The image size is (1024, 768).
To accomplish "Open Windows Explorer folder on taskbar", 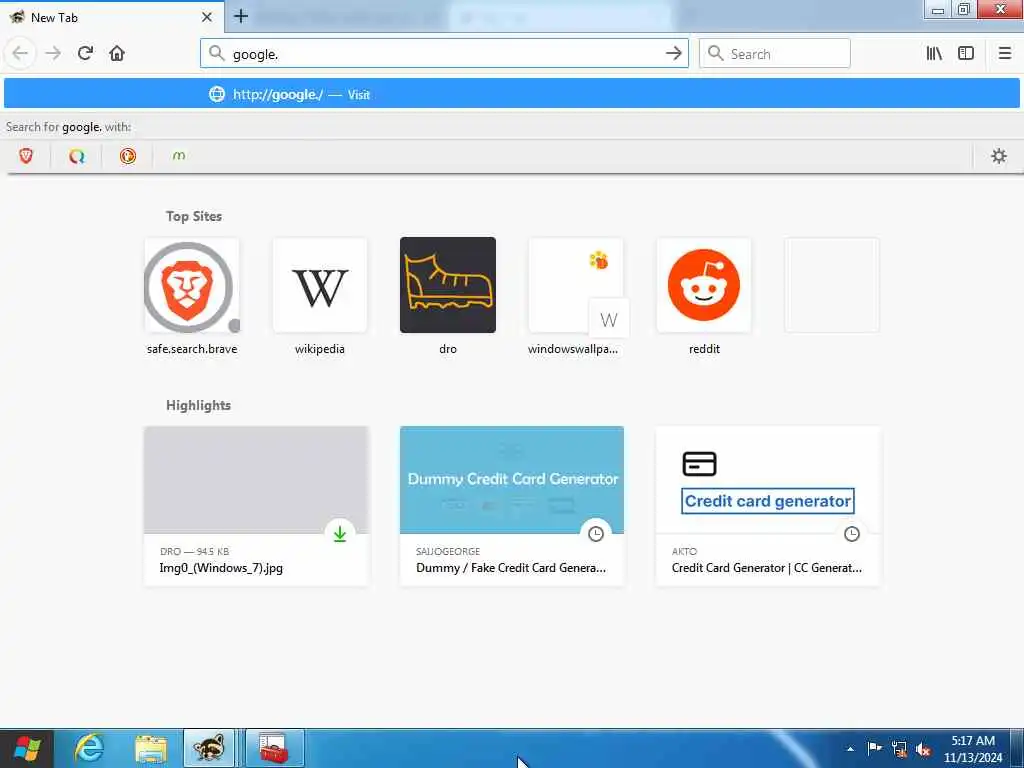I will tap(151, 748).
